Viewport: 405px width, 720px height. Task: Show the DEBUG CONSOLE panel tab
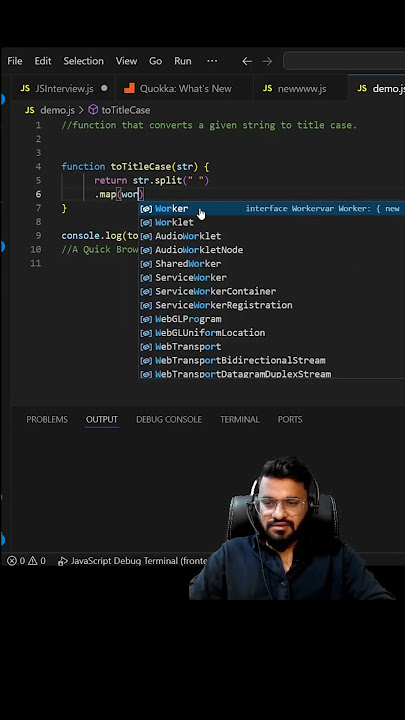tap(169, 419)
